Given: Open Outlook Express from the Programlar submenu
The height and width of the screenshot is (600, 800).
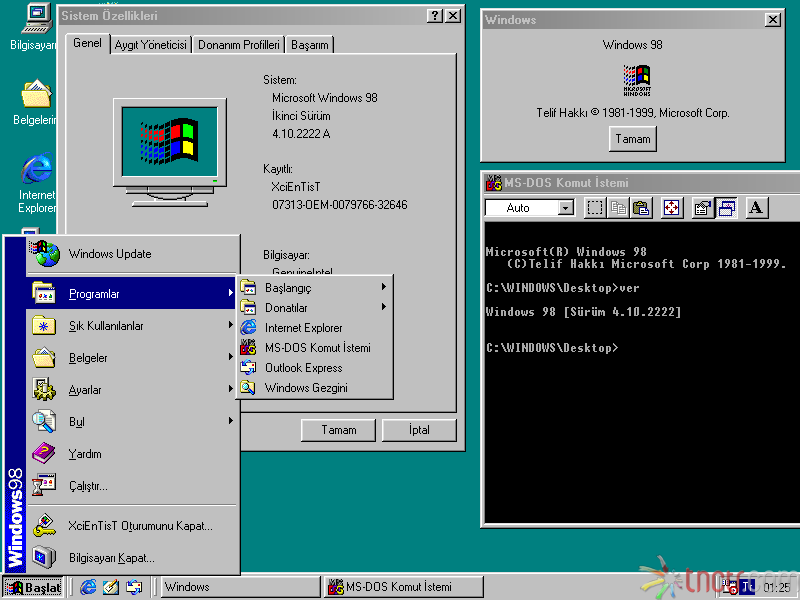Looking at the screenshot, I should (x=303, y=368).
